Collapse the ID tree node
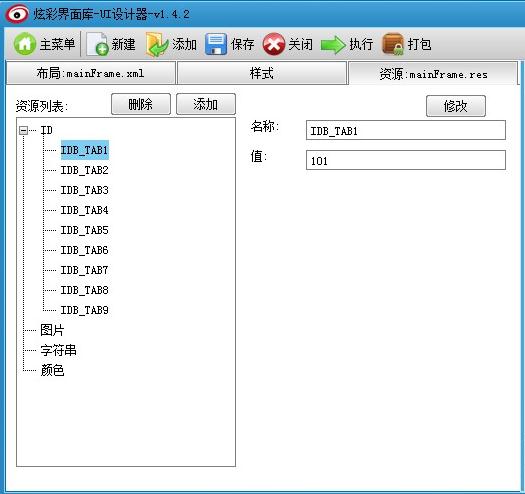Viewport: 525px width, 494px height. 23,130
